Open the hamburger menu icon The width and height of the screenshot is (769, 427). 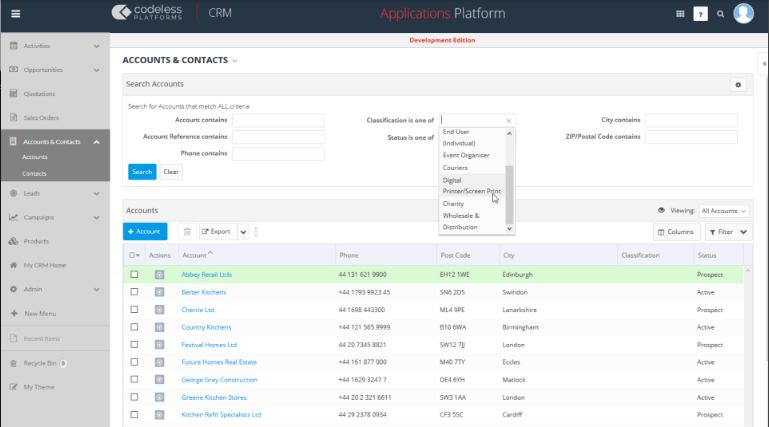16,14
